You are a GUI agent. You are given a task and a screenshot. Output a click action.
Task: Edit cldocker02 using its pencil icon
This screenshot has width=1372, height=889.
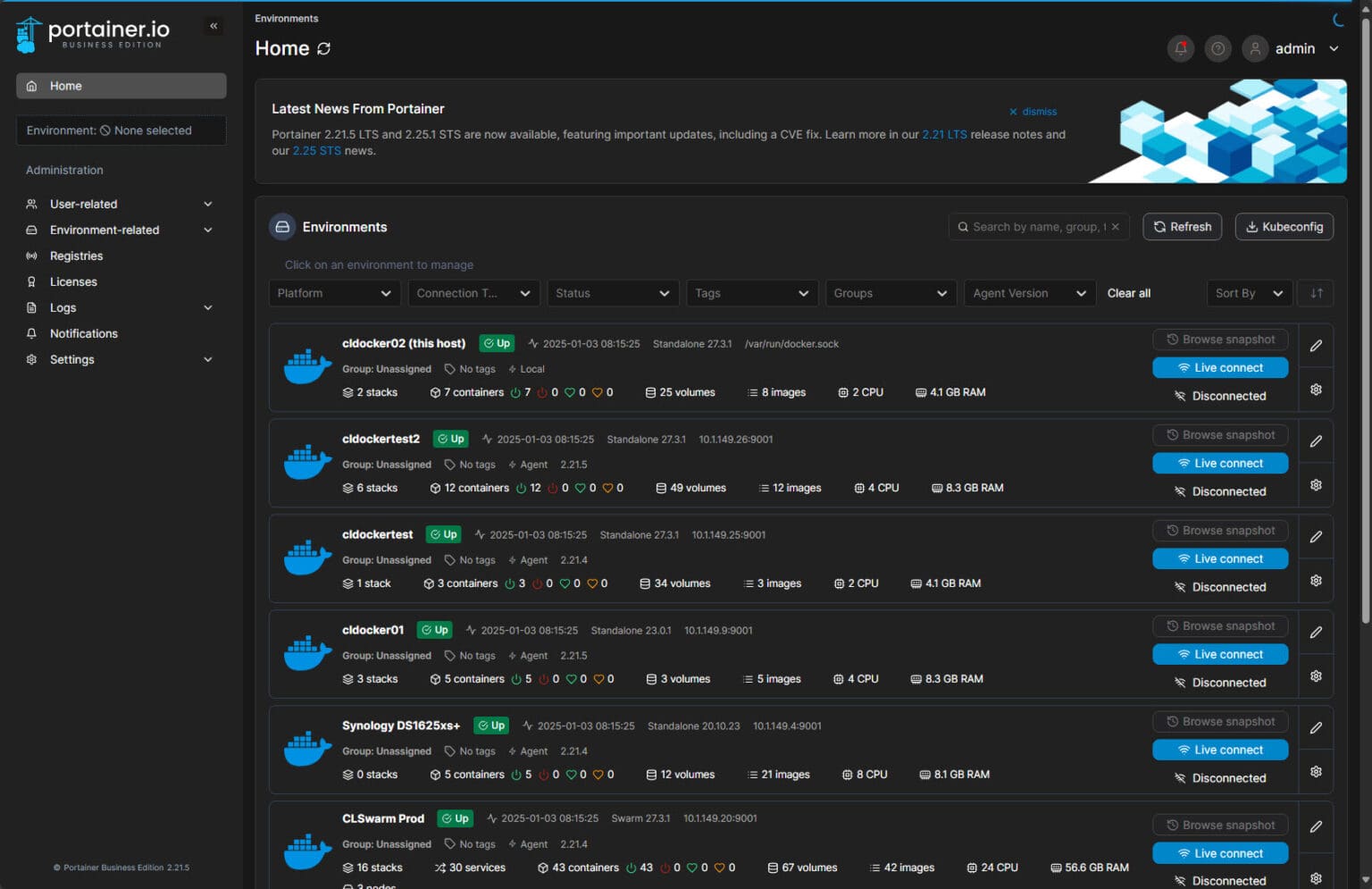click(1316, 345)
